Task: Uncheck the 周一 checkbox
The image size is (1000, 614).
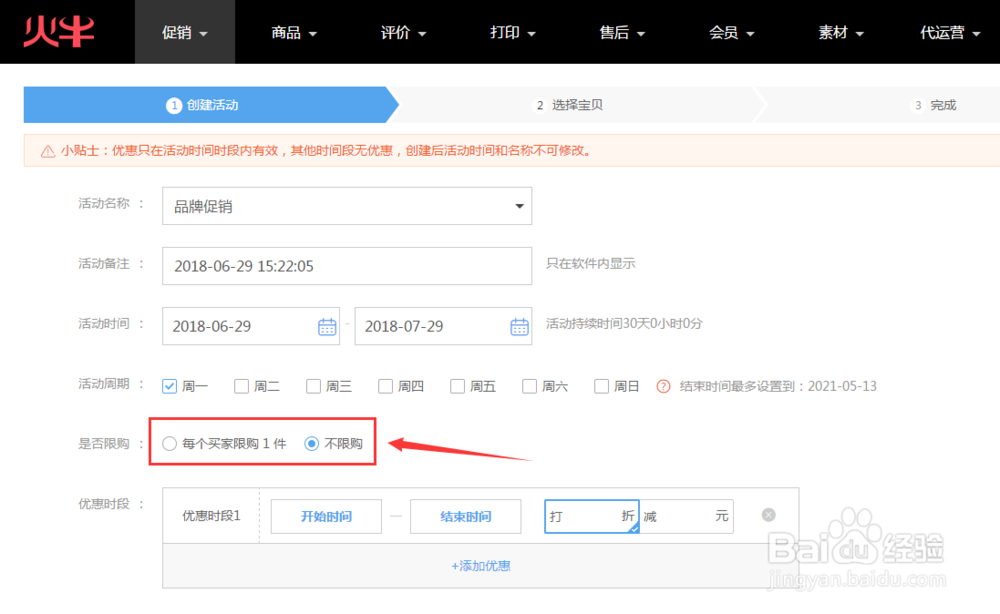Action: click(x=169, y=386)
